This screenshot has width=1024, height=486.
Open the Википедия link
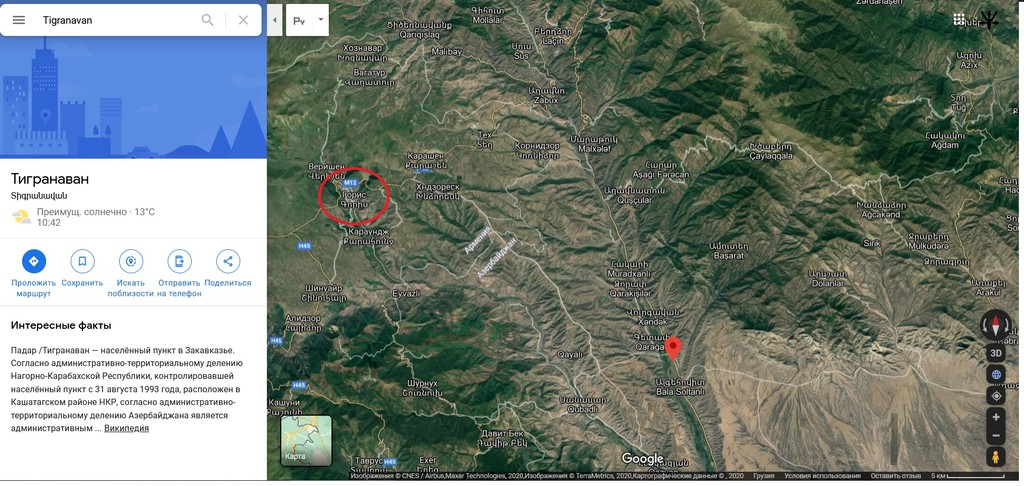coord(127,429)
